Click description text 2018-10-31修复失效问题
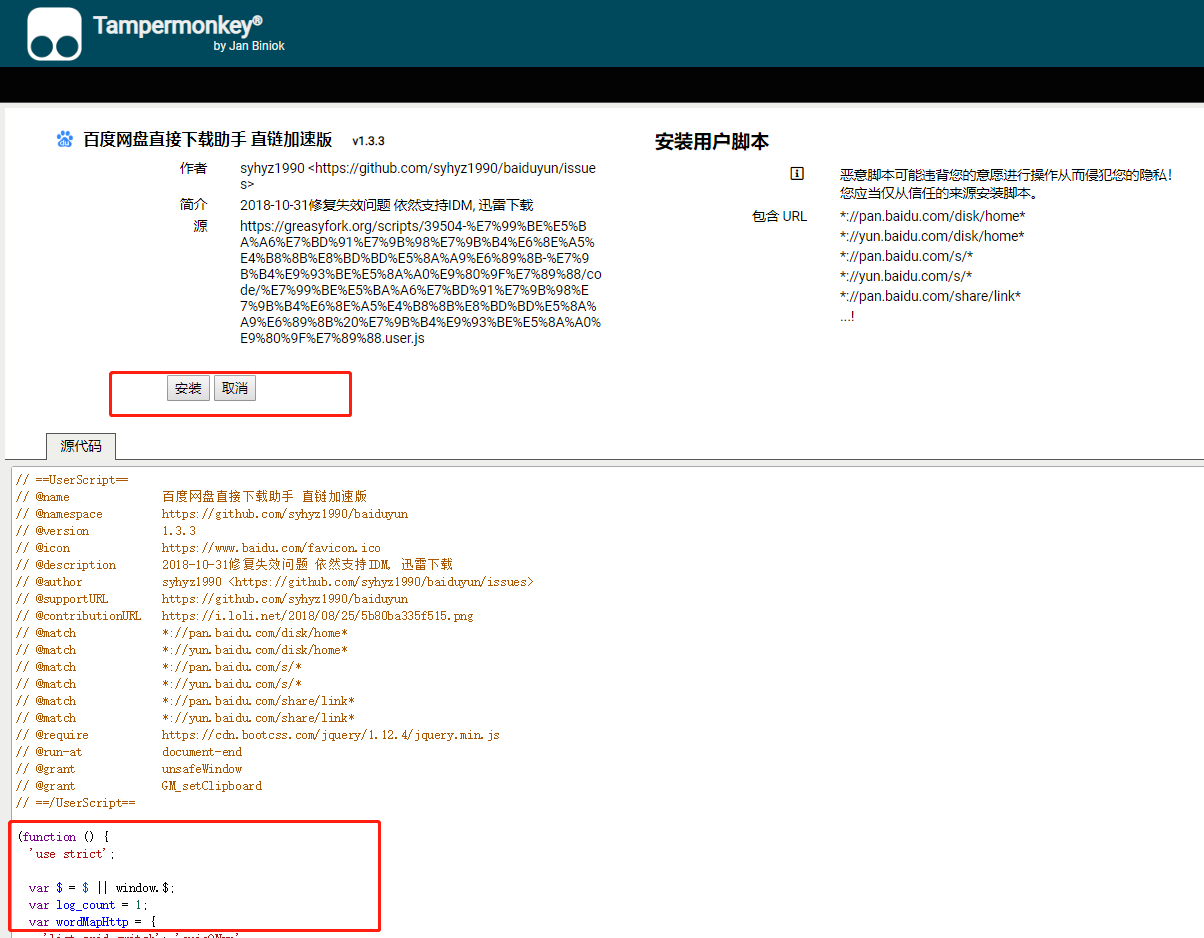The width and height of the screenshot is (1204, 938). coord(387,205)
